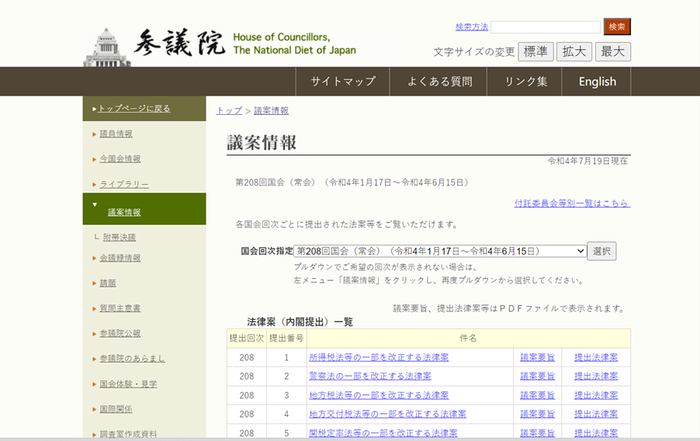
Task: Open 議案要旨 for bill number 3
Action: click(538, 395)
